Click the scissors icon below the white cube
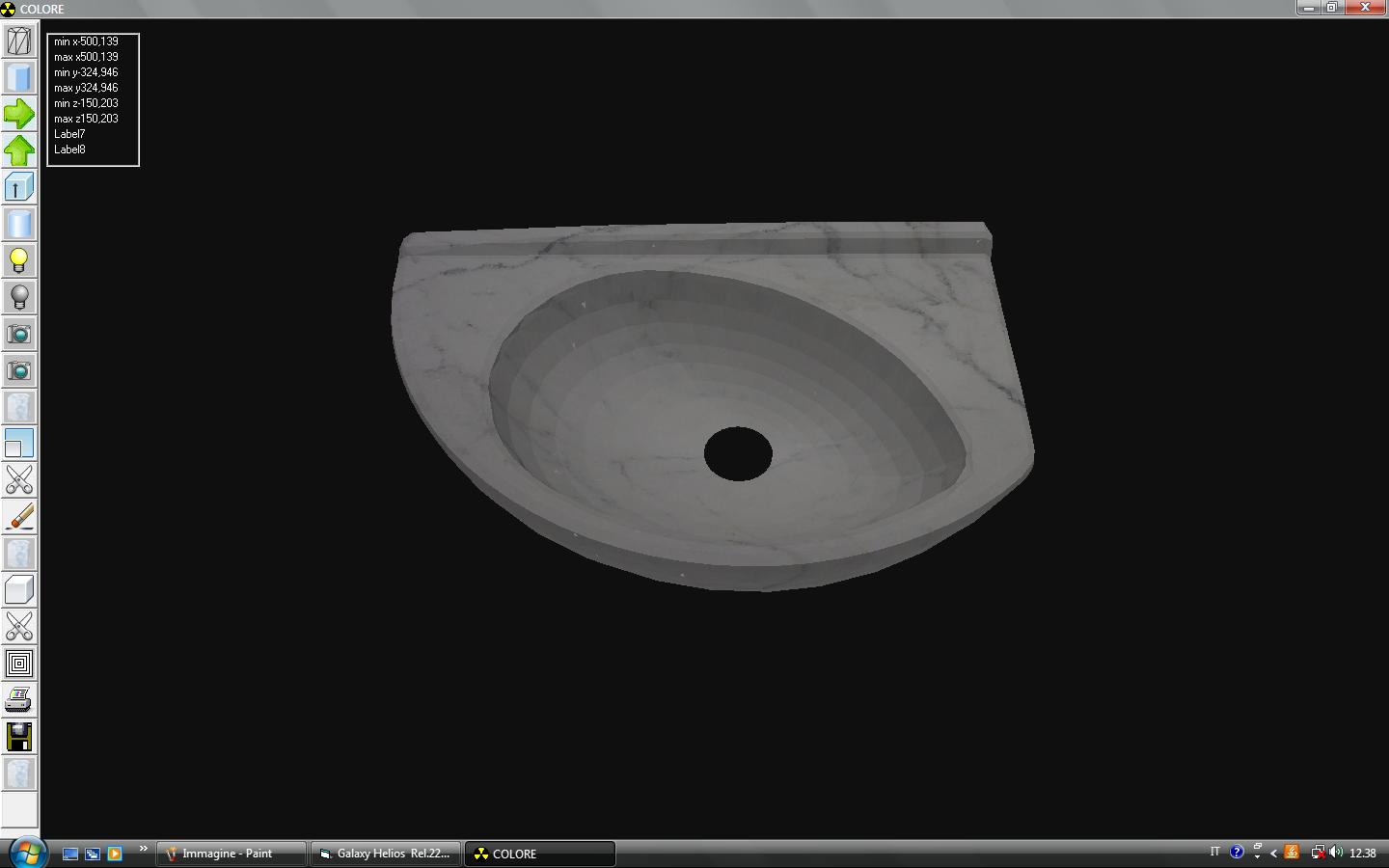The height and width of the screenshot is (868, 1389). click(x=19, y=627)
